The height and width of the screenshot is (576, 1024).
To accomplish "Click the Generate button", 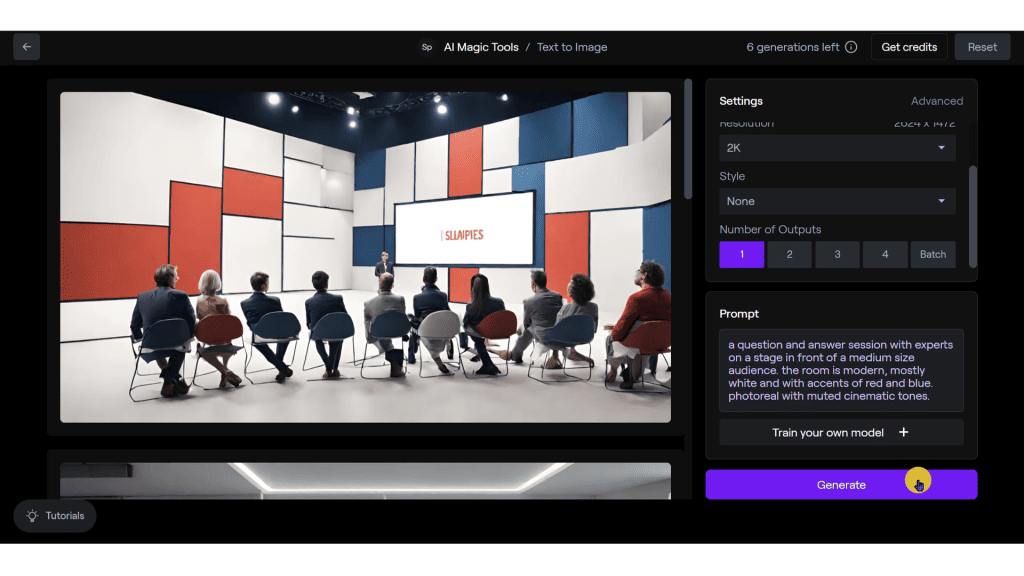I will (841, 485).
